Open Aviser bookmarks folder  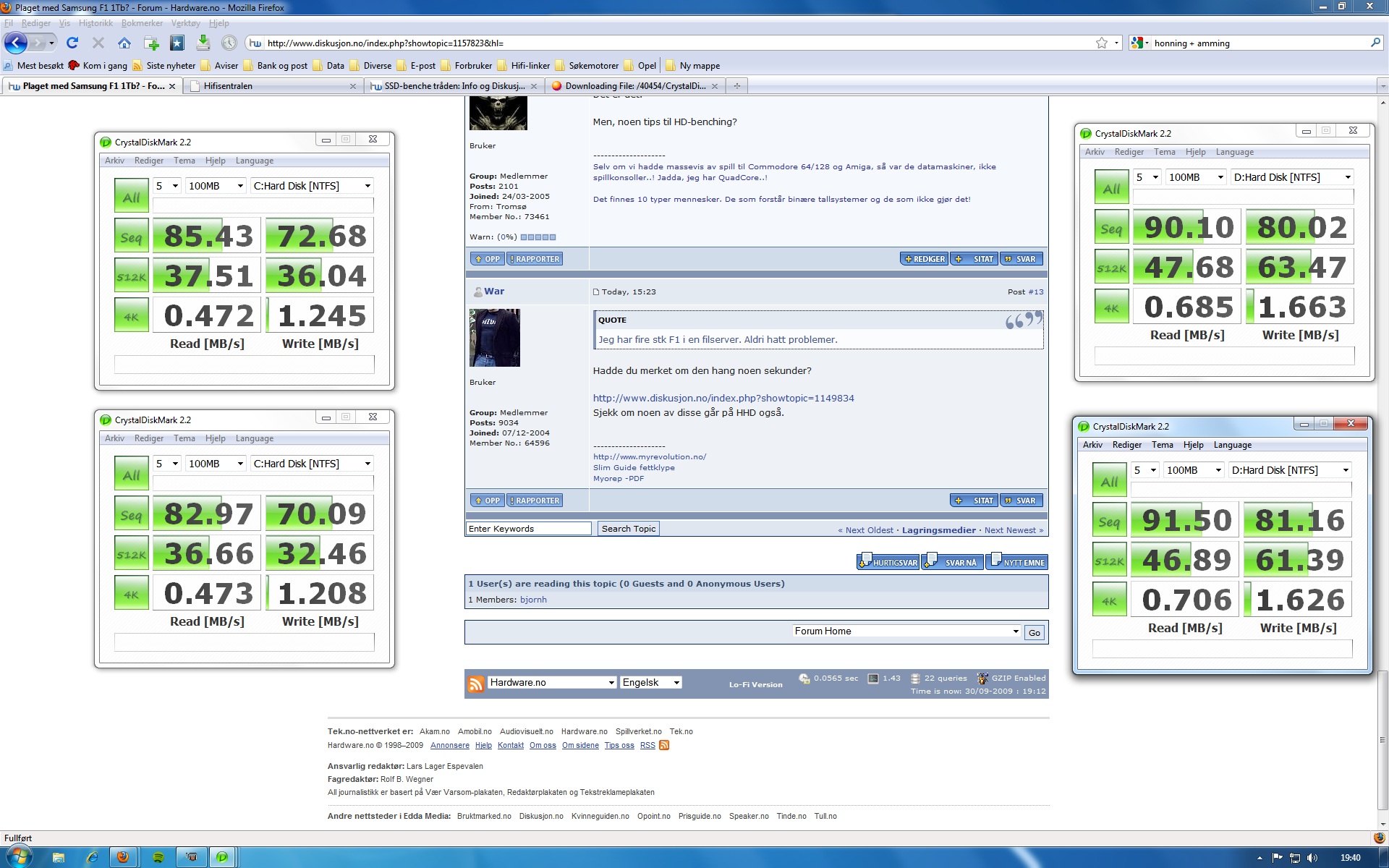(219, 66)
